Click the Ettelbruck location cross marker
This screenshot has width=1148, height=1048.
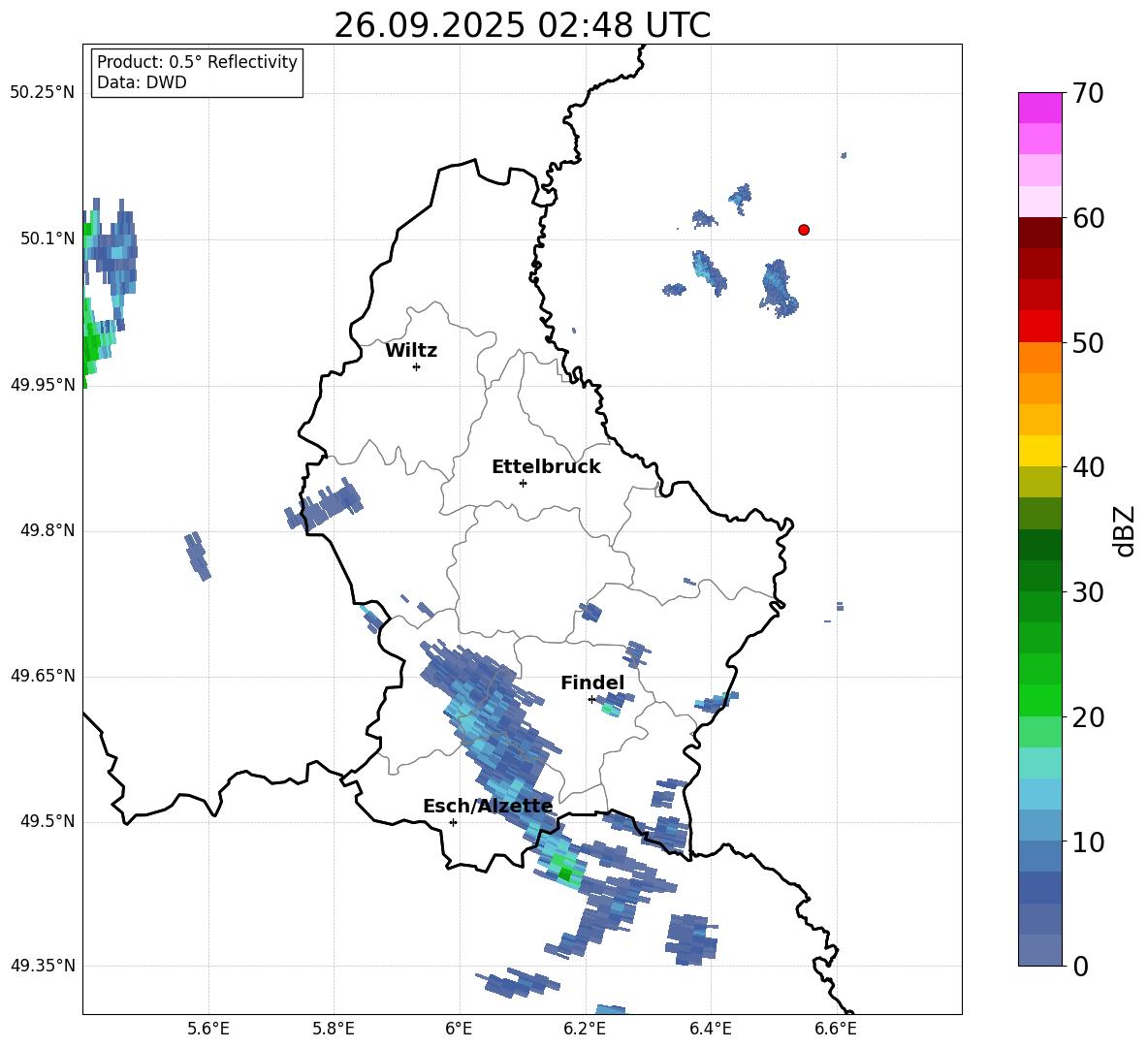click(x=523, y=483)
